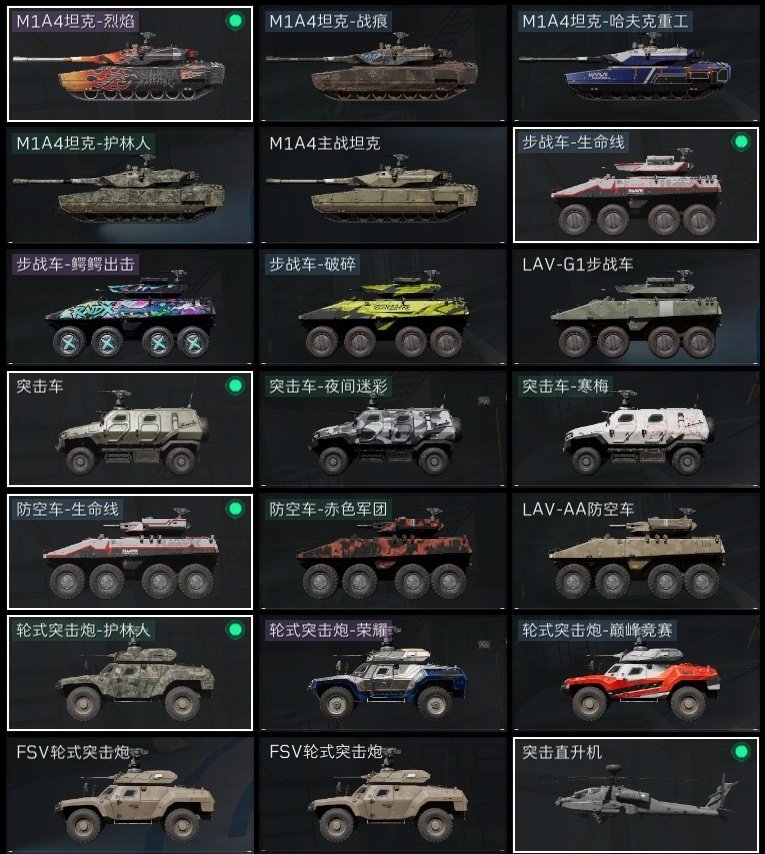765x854 pixels.
Task: Select M1A4坦克-护林人 camouflage tank
Action: (130, 185)
